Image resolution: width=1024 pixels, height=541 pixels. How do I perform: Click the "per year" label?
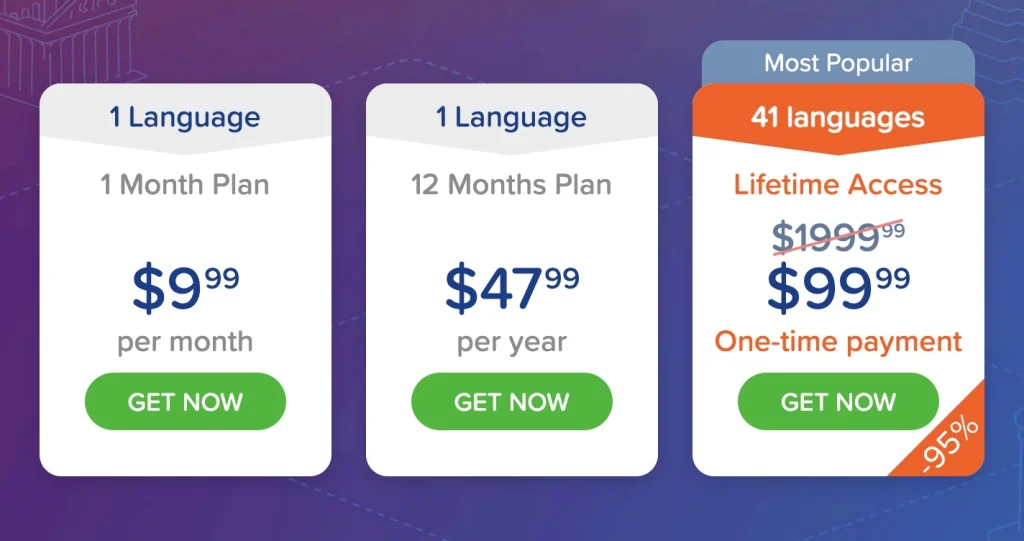pyautogui.click(x=511, y=342)
